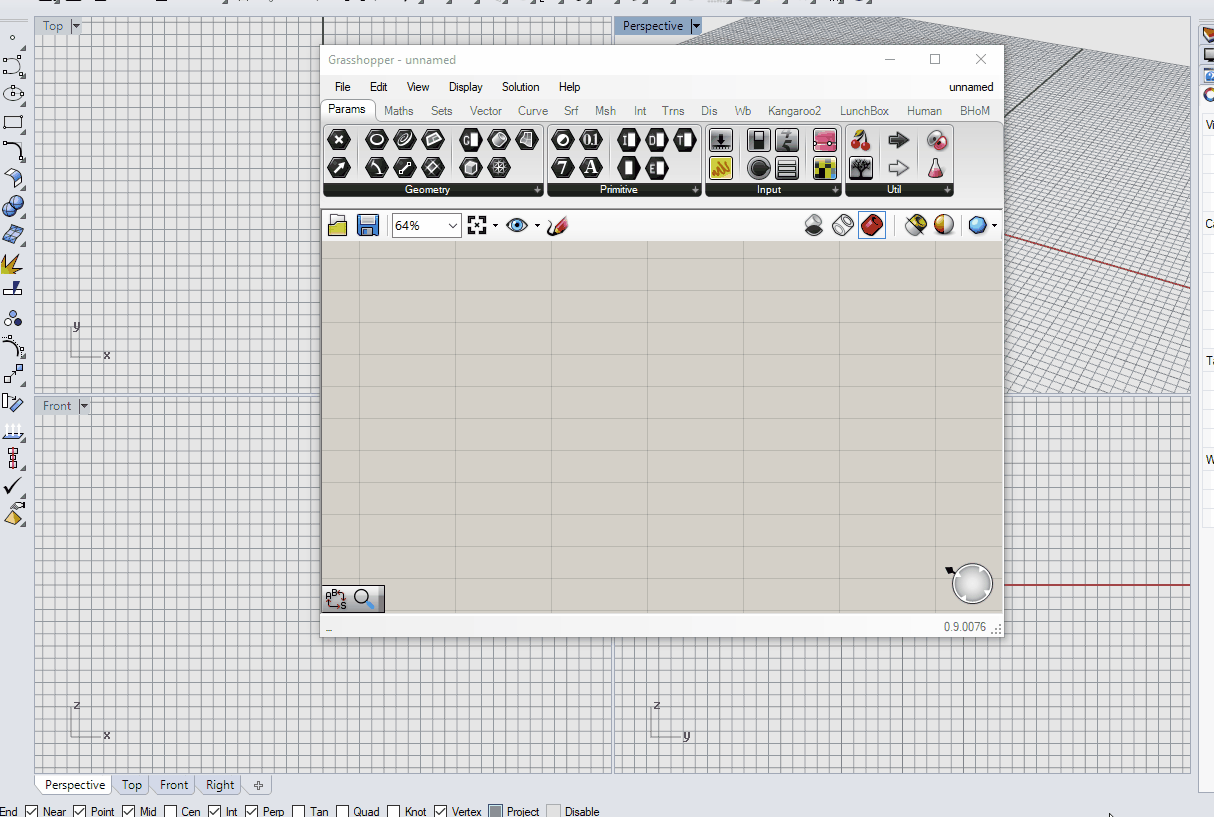Open a file using the folder icon
The height and width of the screenshot is (817, 1214).
[337, 225]
